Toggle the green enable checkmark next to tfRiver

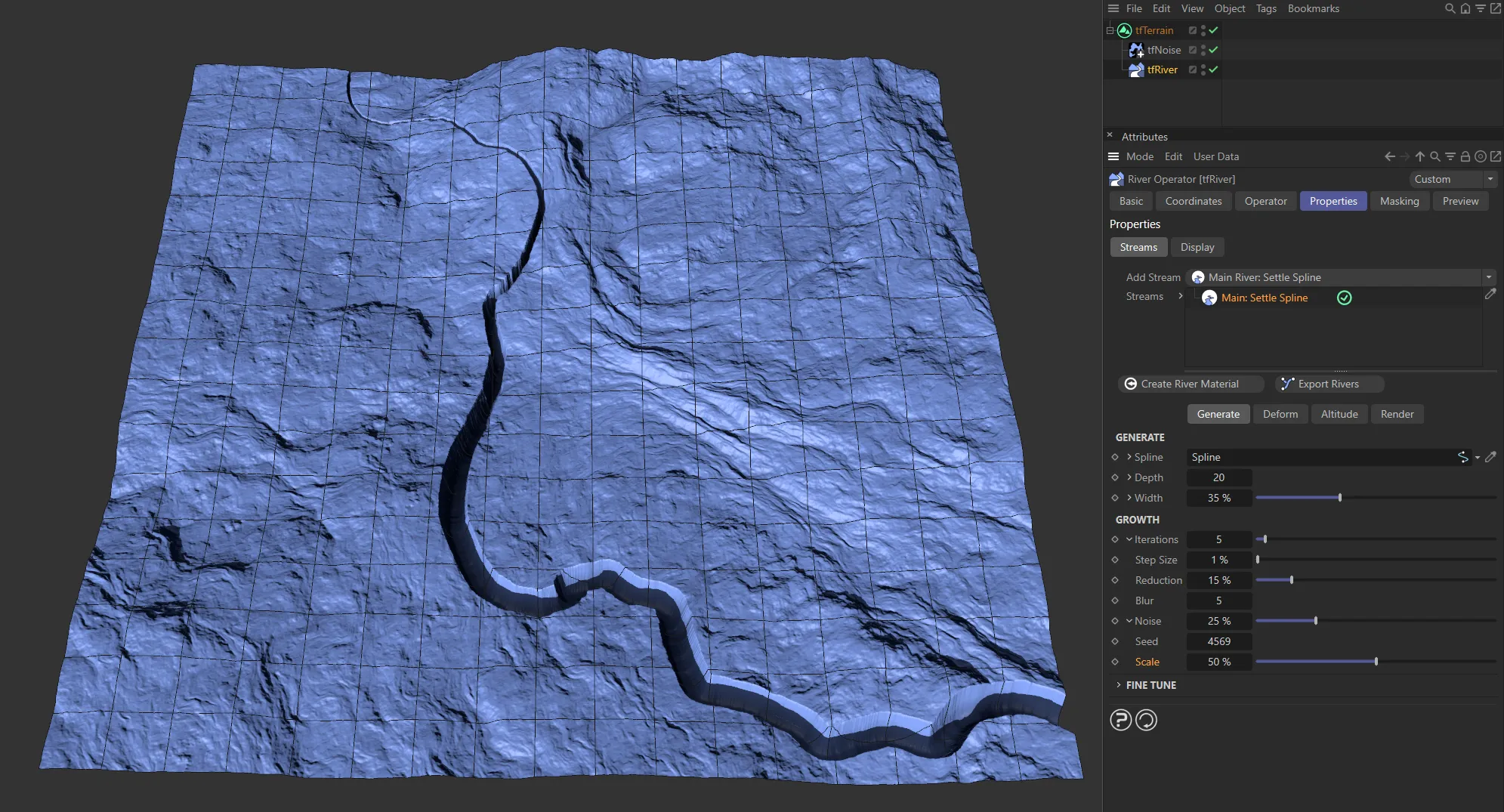point(1213,69)
